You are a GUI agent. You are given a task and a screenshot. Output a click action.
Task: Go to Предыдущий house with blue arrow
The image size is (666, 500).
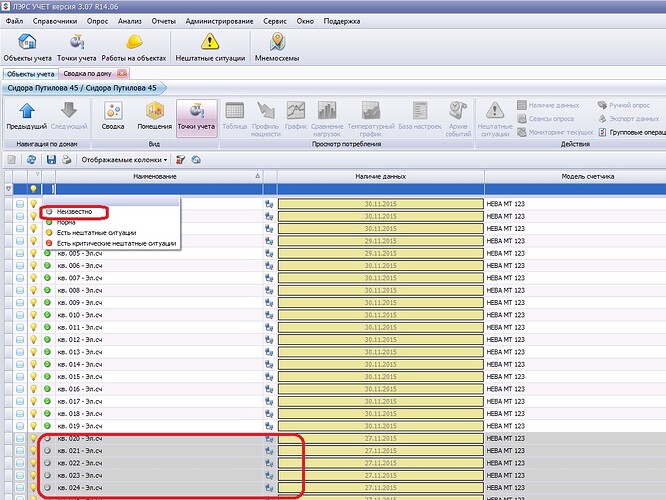(x=27, y=116)
